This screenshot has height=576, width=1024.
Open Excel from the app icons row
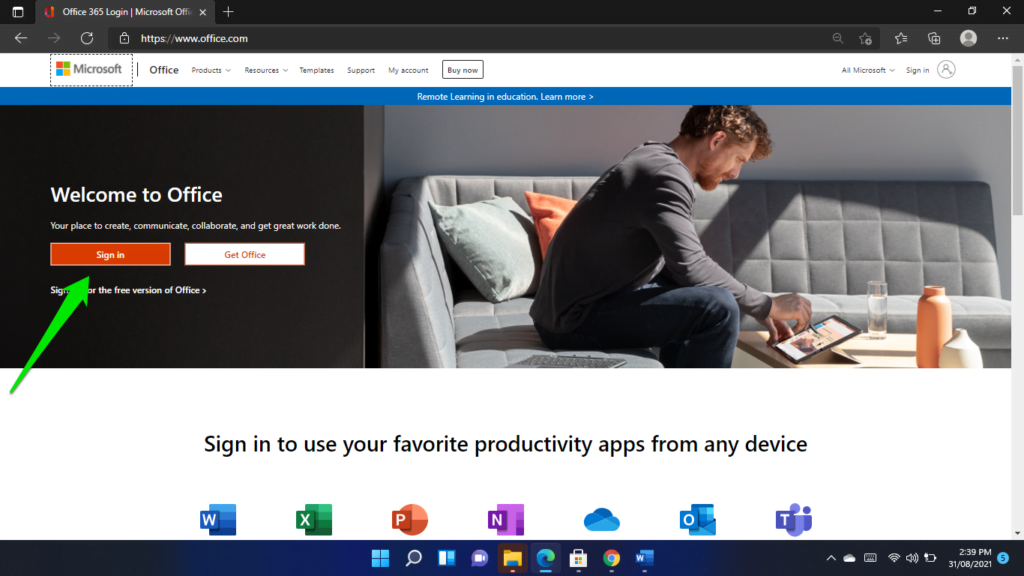314,519
